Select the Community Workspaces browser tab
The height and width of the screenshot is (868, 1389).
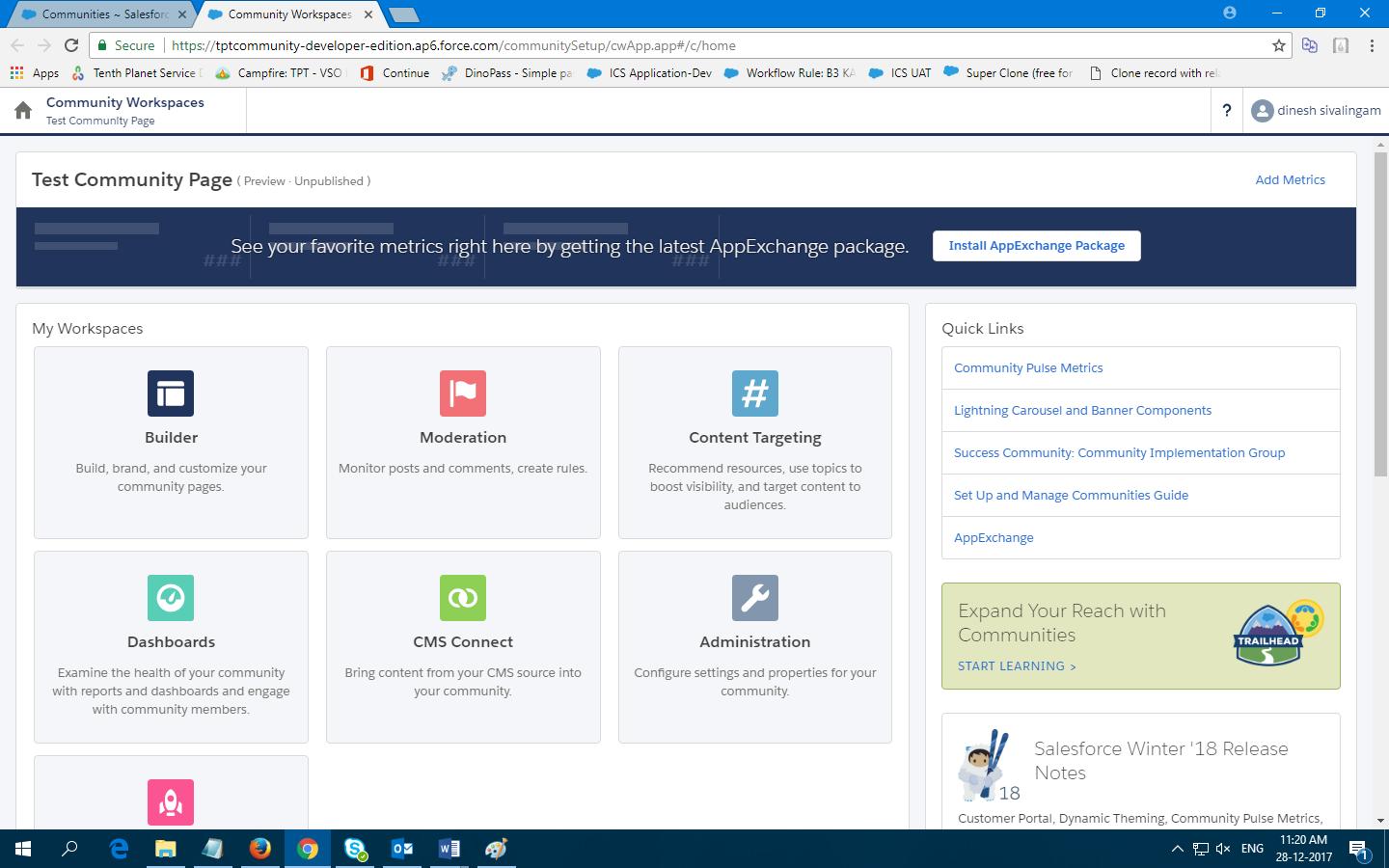coord(289,14)
